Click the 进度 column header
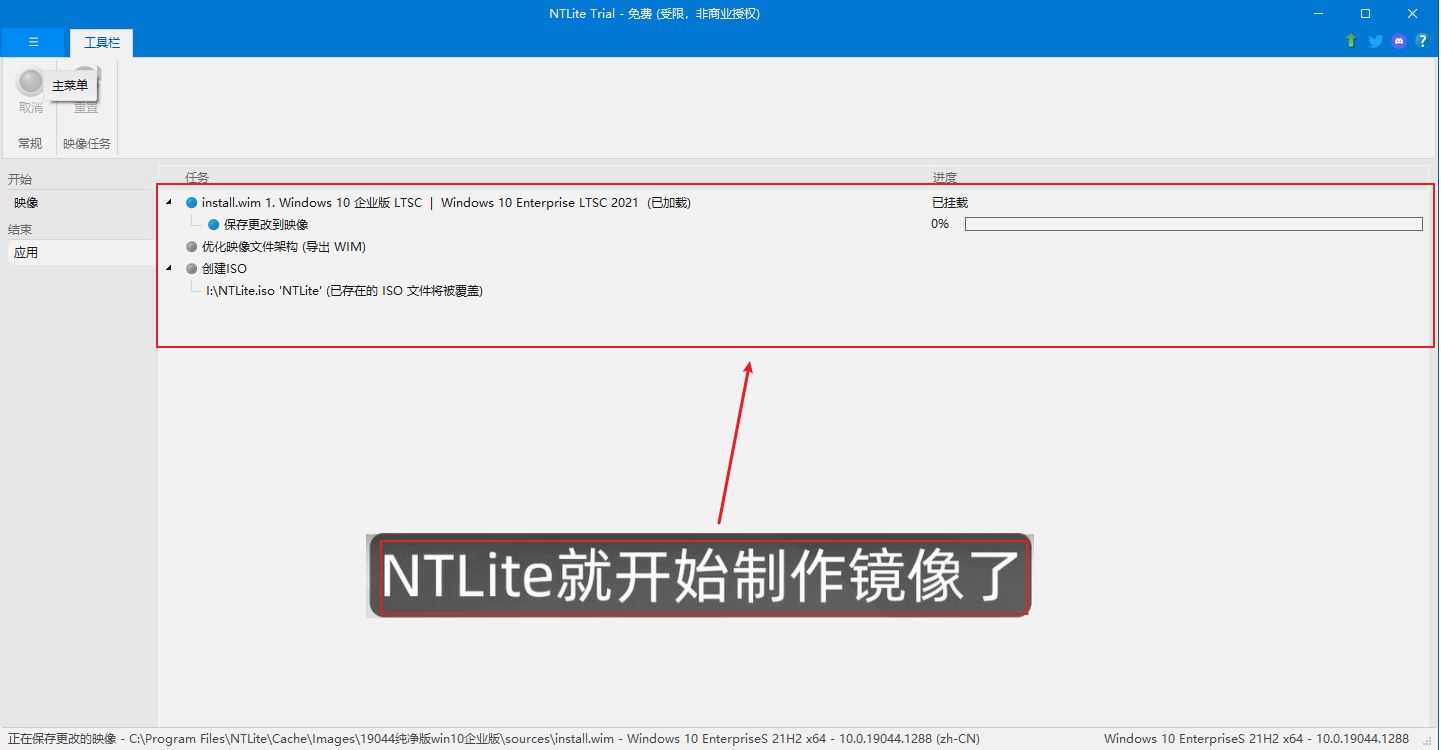 pos(944,177)
